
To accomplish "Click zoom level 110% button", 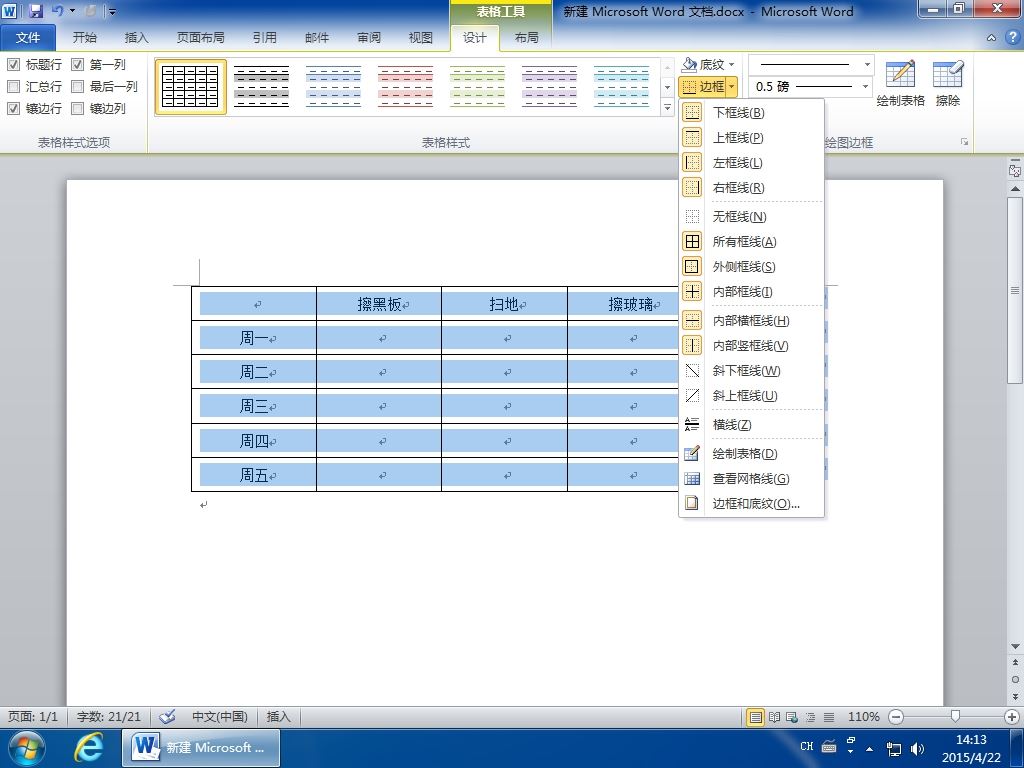I will (x=863, y=716).
